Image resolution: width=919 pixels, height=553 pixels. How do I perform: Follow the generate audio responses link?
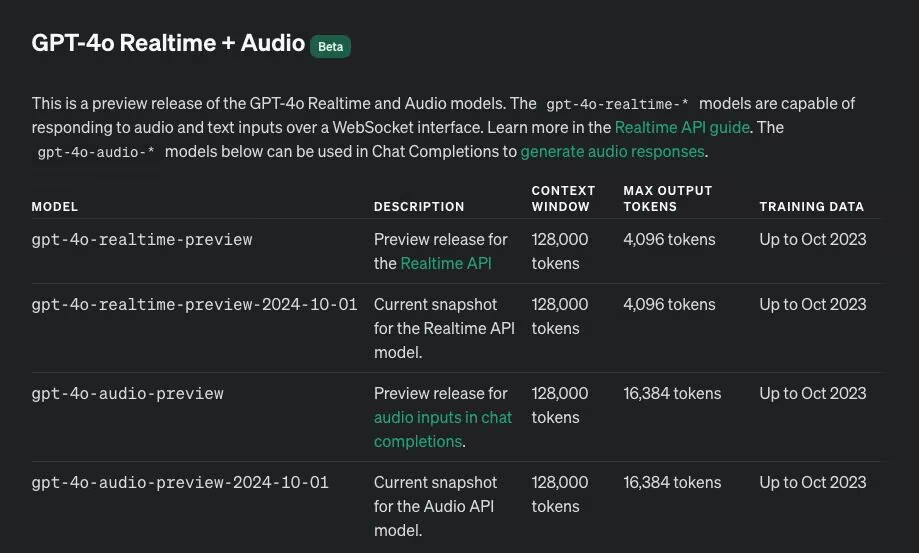(x=612, y=152)
